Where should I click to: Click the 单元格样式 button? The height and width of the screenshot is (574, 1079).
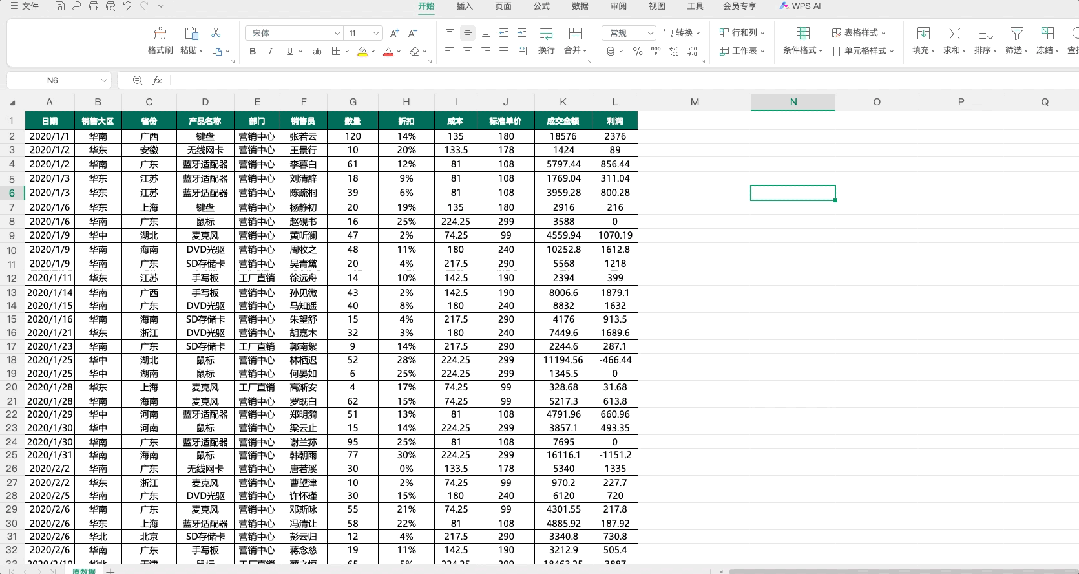(x=863, y=50)
